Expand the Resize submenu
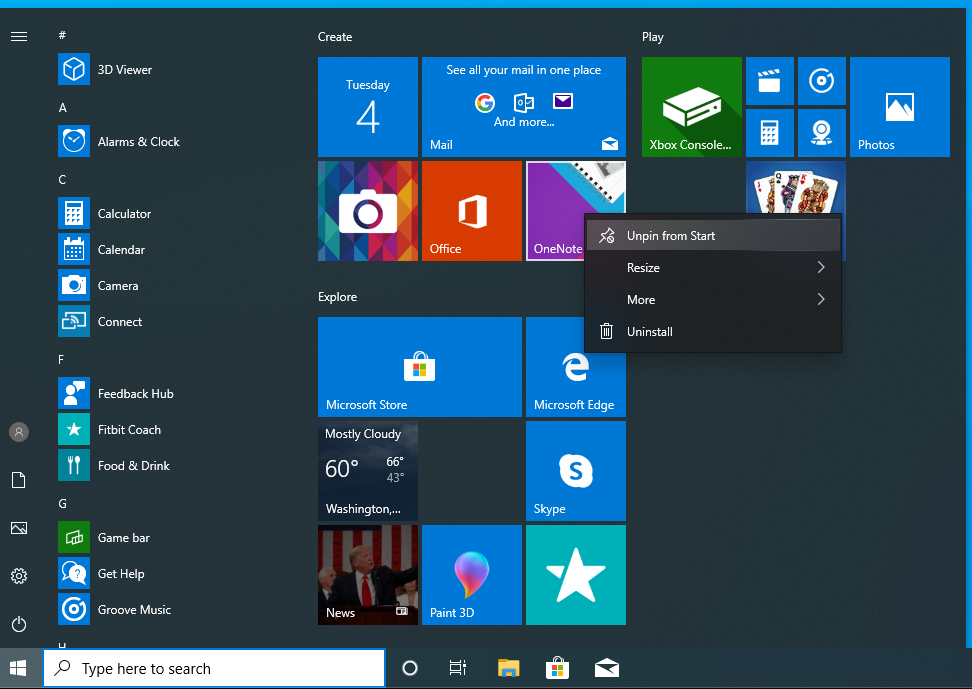Screen dimensions: 972x689 pyautogui.click(x=712, y=267)
